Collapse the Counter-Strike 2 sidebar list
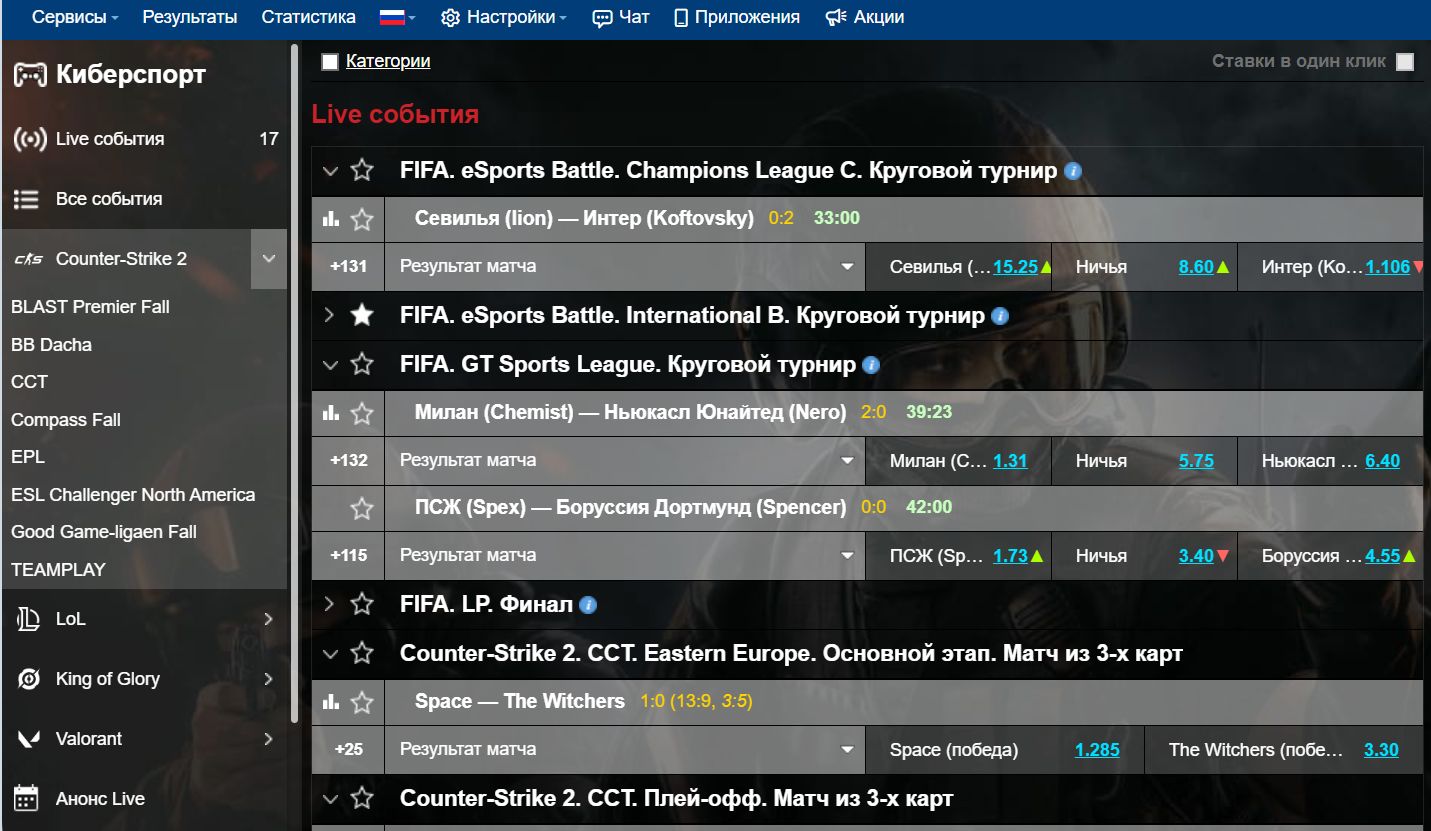The image size is (1431, 831). click(269, 259)
